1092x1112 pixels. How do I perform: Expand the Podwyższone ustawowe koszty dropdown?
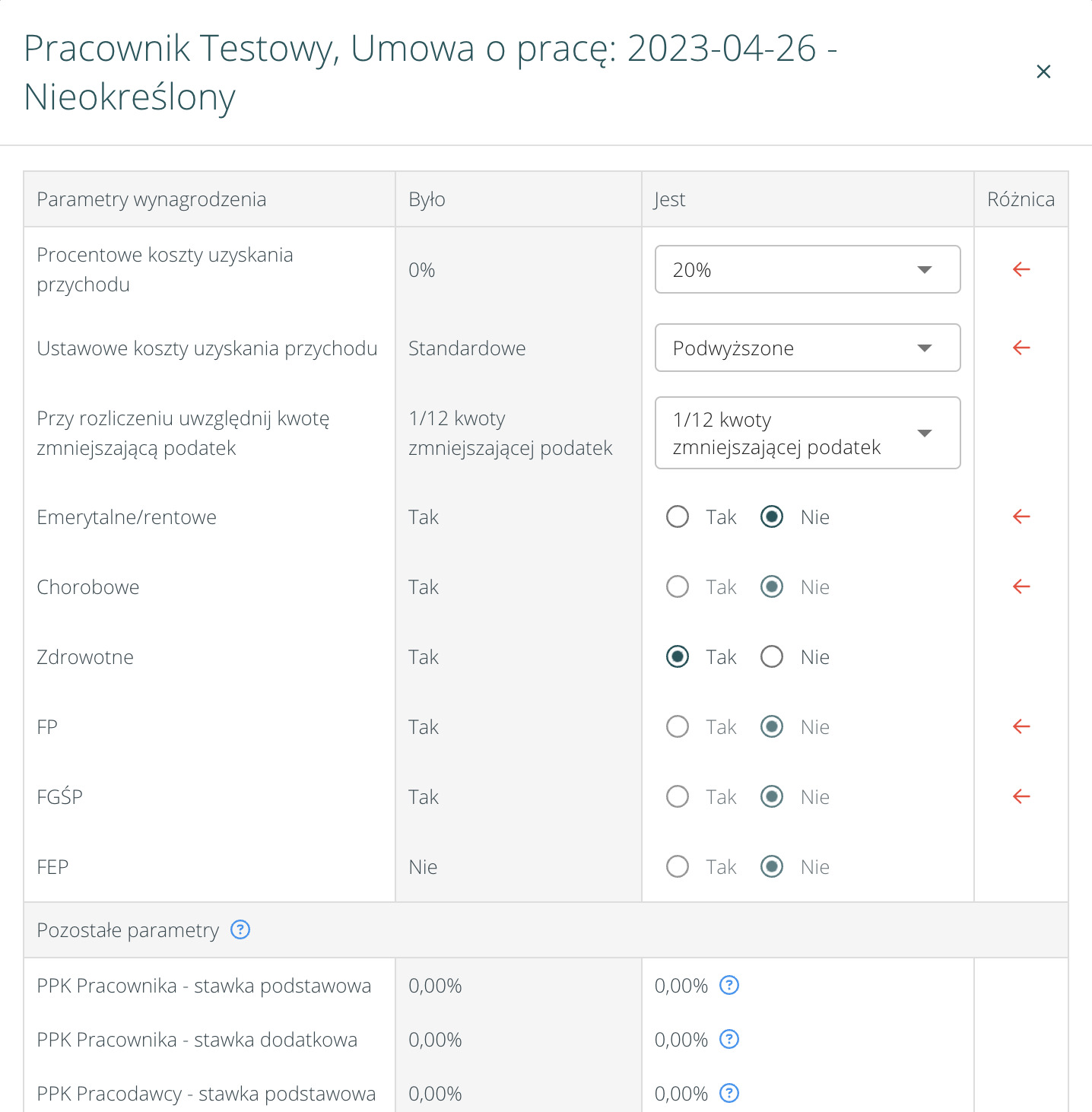click(x=807, y=348)
